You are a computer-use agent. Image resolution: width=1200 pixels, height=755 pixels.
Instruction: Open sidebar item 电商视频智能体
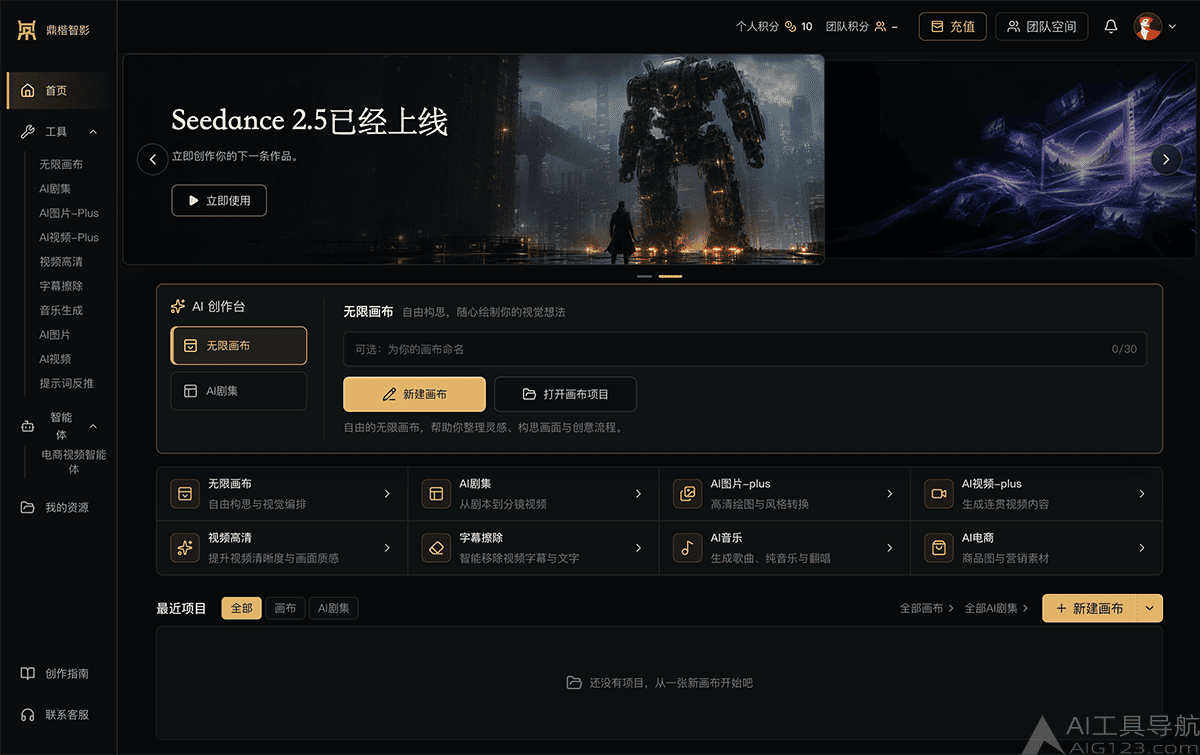[73, 461]
